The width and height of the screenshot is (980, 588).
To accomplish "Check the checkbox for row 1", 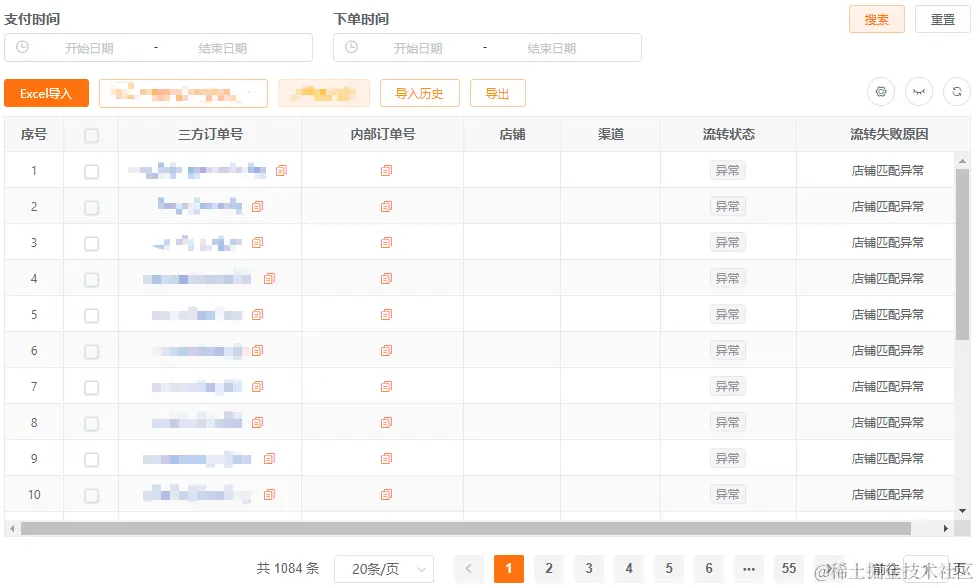I will (91, 171).
